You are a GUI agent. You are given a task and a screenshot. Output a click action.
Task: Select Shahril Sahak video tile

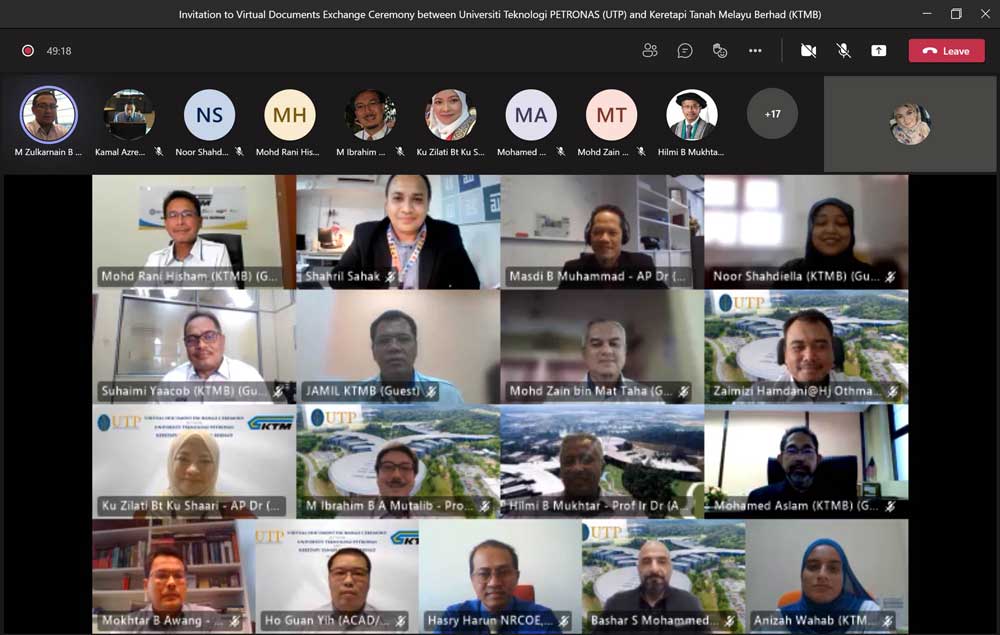[398, 232]
